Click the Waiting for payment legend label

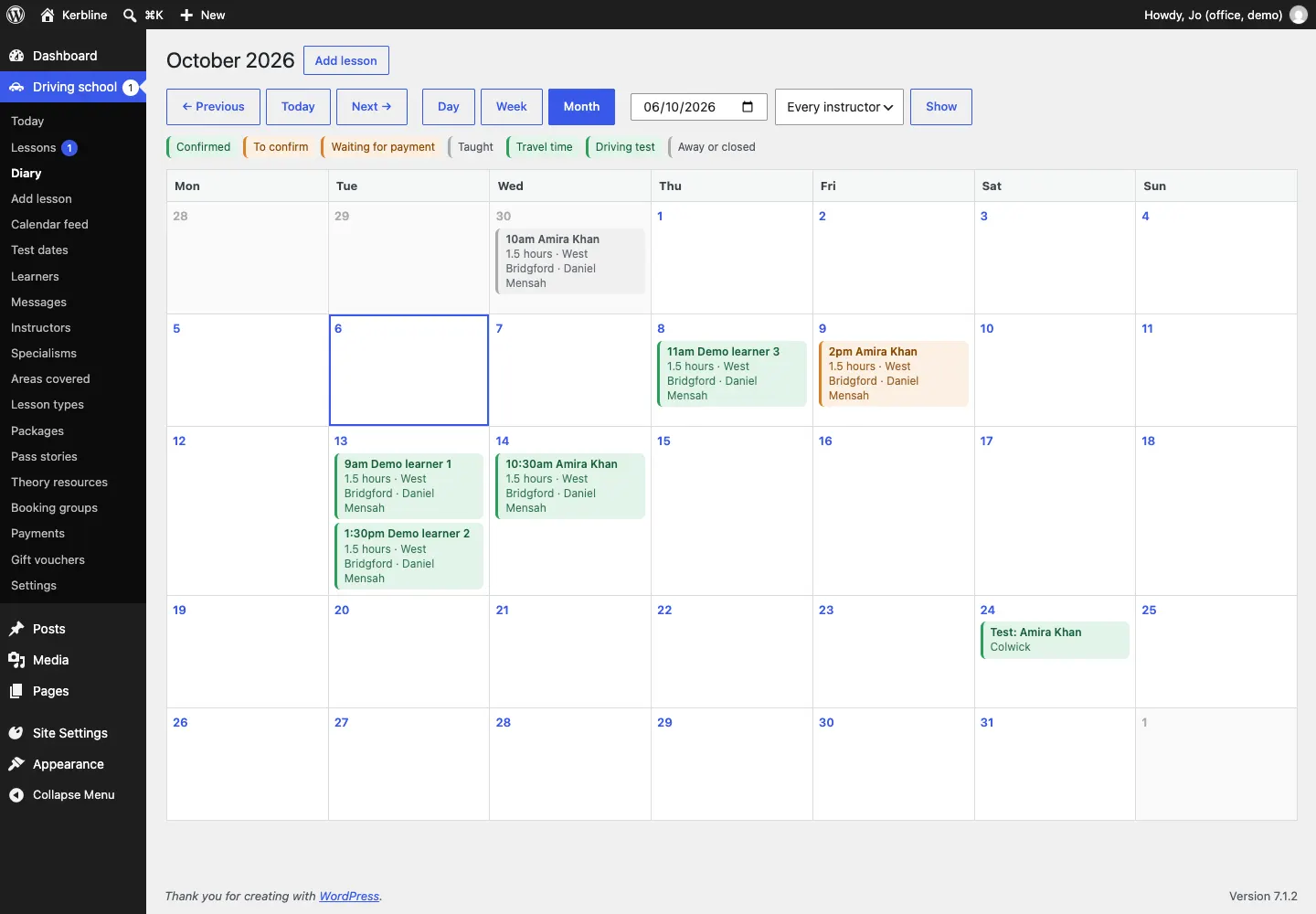[381, 147]
